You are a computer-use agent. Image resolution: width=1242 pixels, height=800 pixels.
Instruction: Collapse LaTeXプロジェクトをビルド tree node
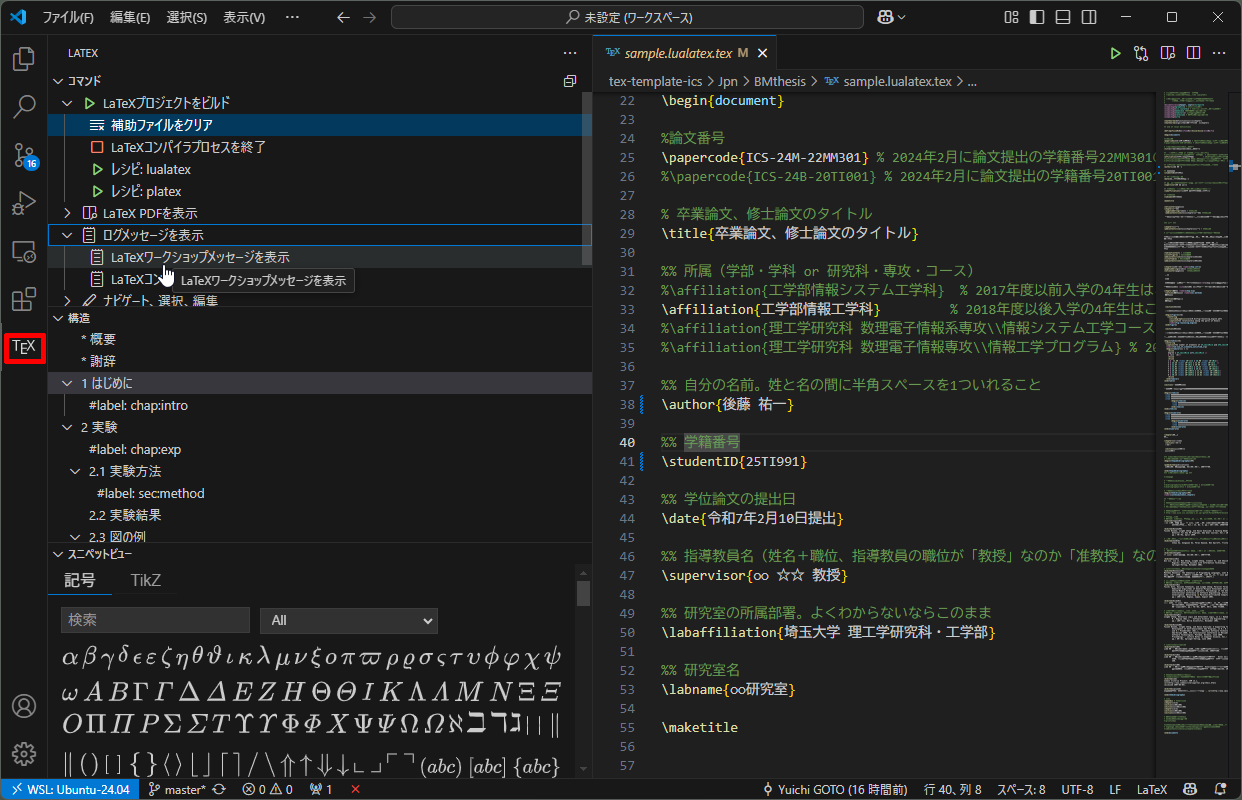[x=67, y=103]
